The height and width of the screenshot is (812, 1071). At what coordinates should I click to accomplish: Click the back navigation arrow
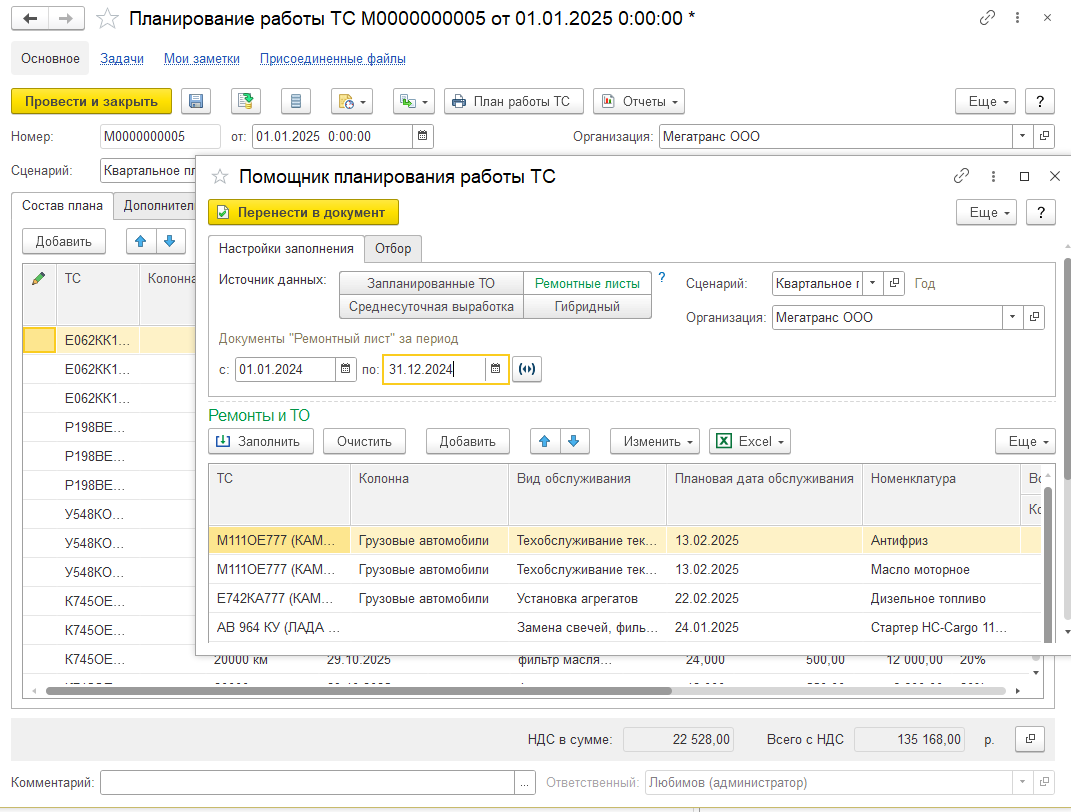click(31, 18)
